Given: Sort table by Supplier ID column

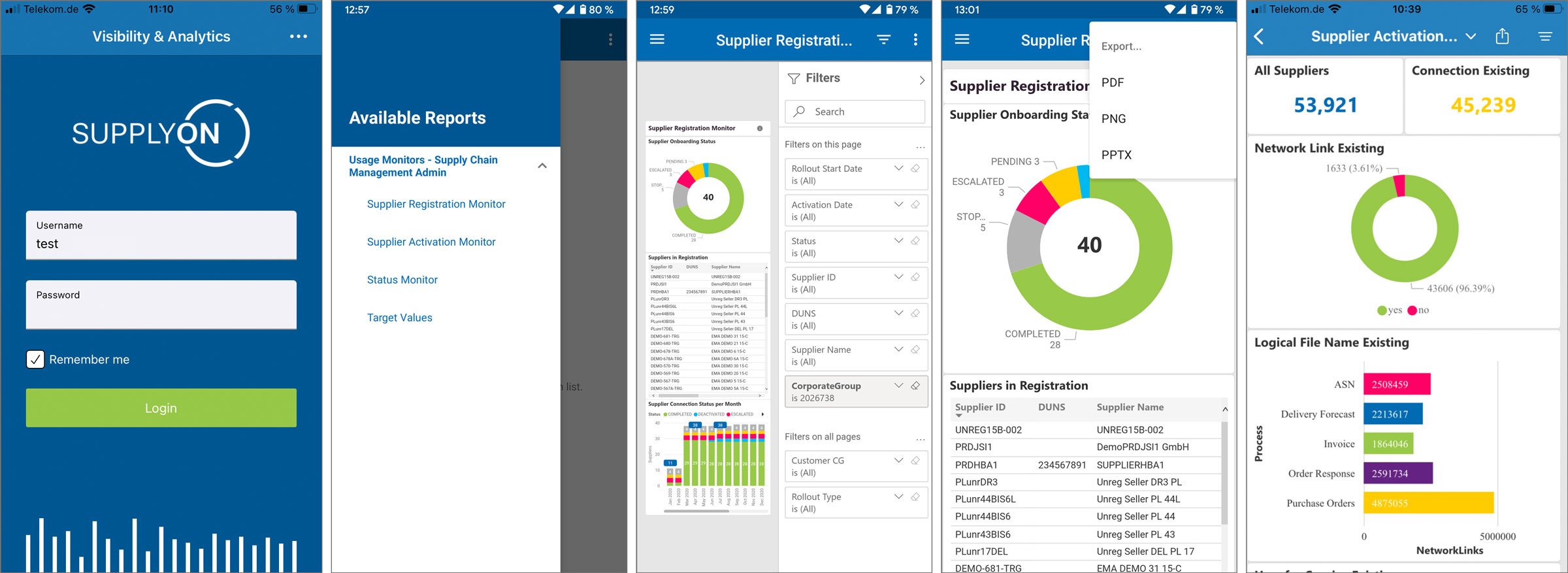Looking at the screenshot, I should tap(980, 407).
